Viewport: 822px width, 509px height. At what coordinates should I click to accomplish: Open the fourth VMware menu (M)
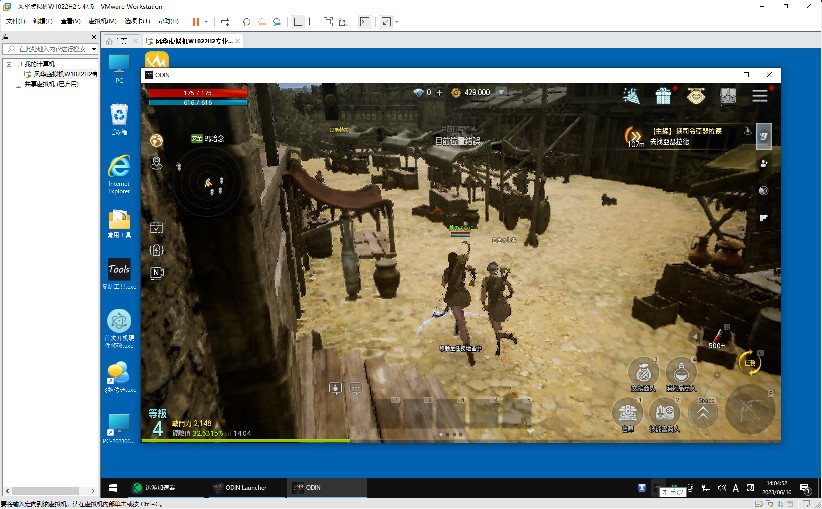pyautogui.click(x=102, y=21)
